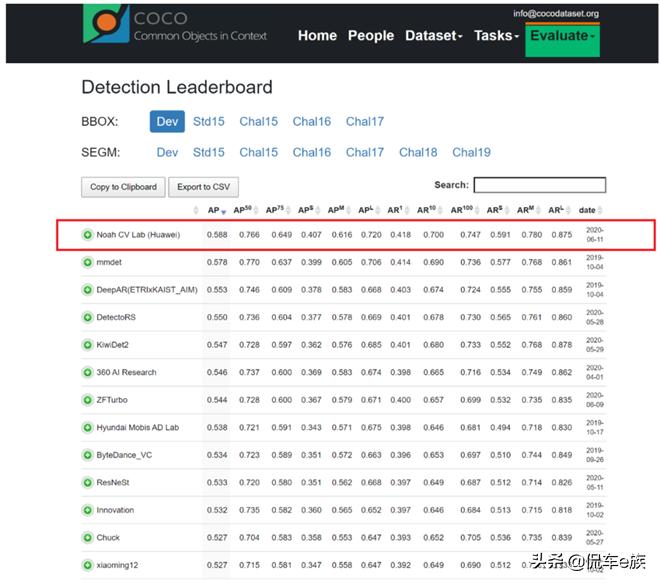Expand the ResNeSt row plus icon
The image size is (660, 584).
(88, 482)
